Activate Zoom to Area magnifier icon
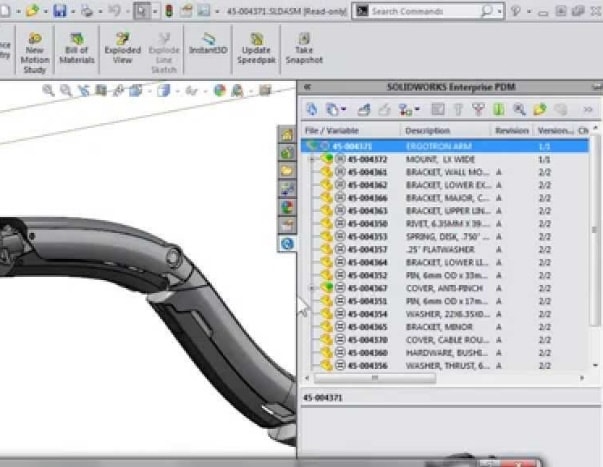The width and height of the screenshot is (603, 467). [66, 91]
